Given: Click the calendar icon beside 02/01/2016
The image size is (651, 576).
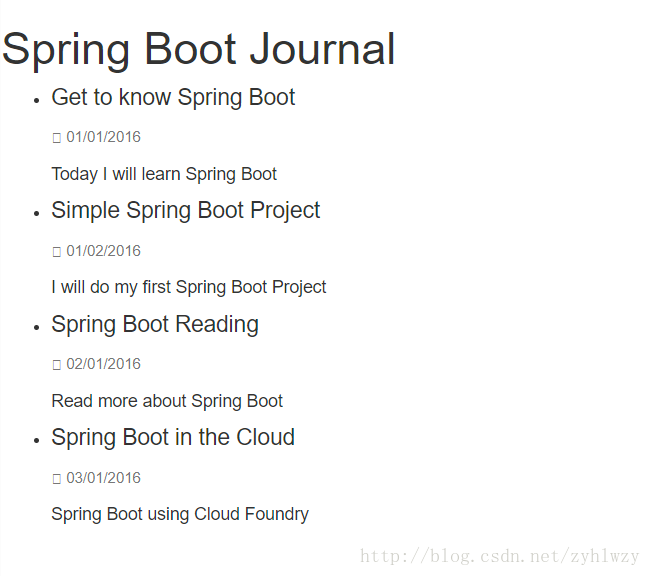Looking at the screenshot, I should pos(57,365).
